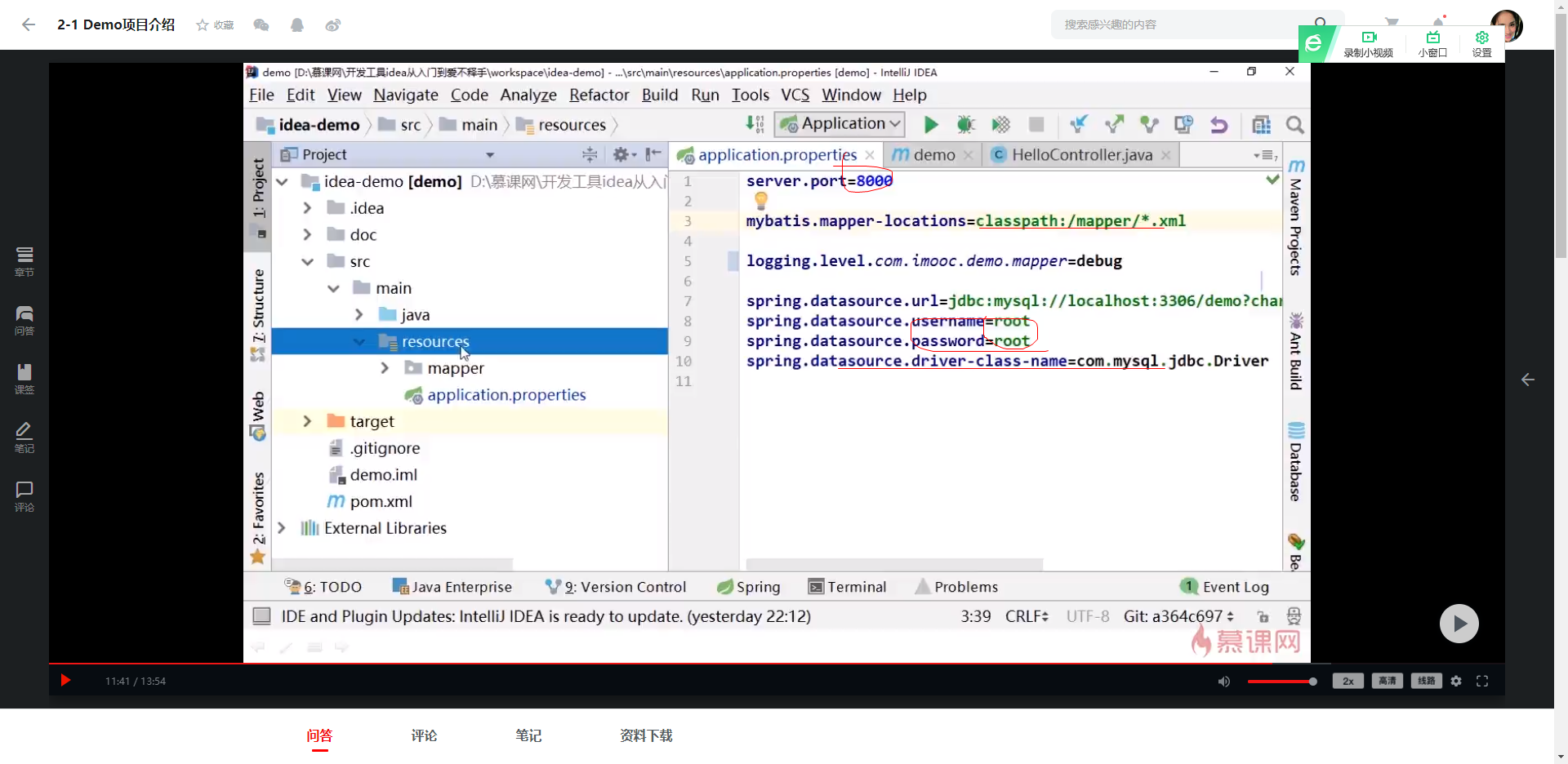
Task: Toggle the read-only lock icon in status bar
Action: point(1263,616)
